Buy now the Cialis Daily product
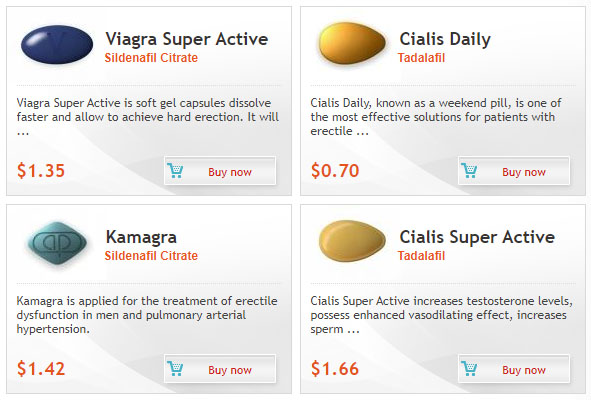Screen dimensions: 591x400 [514, 170]
